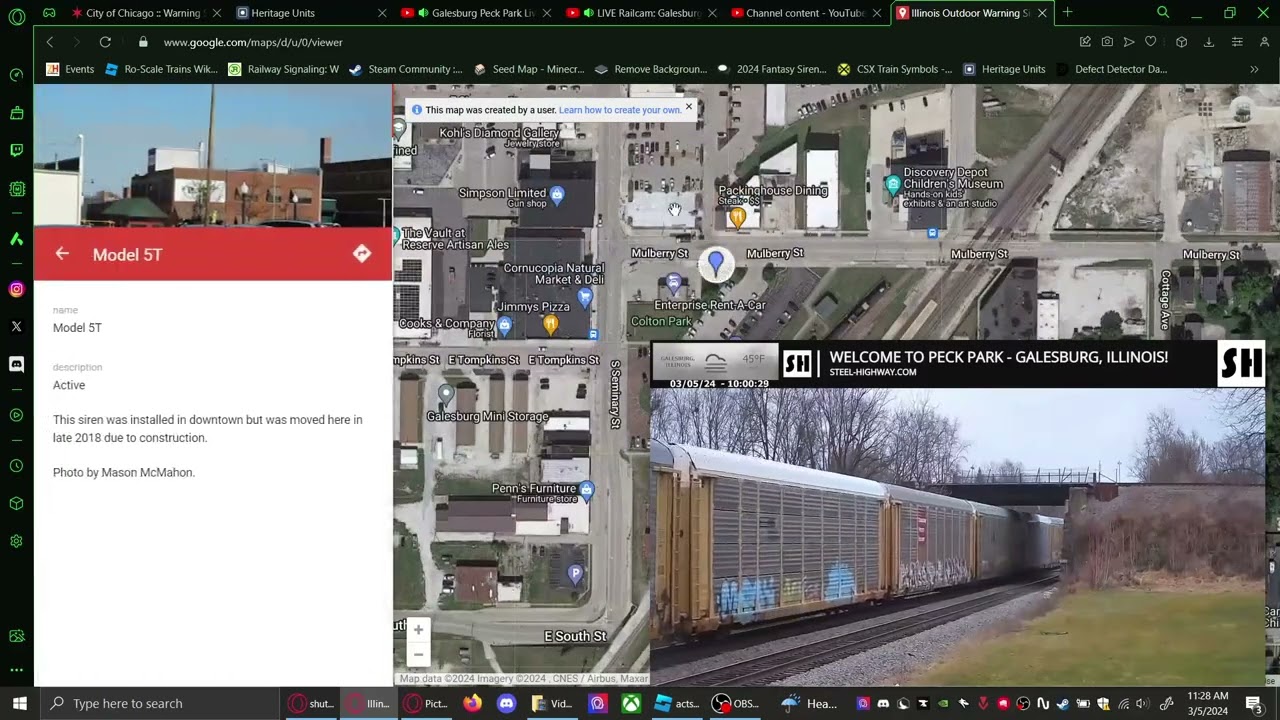Navigate back in browser history
This screenshot has height=720, width=1280.
click(x=50, y=42)
